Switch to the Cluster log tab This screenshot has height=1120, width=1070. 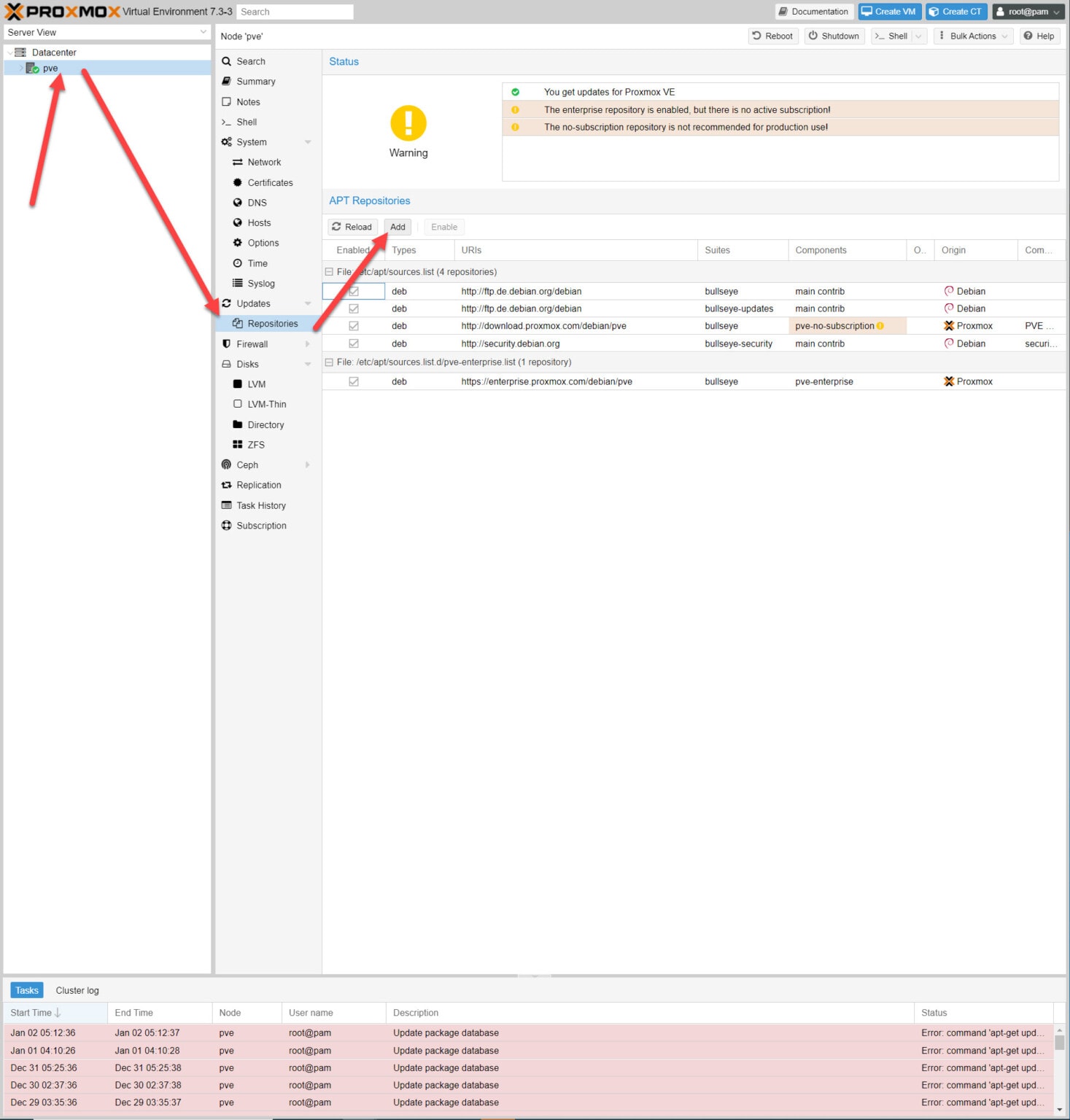point(77,989)
